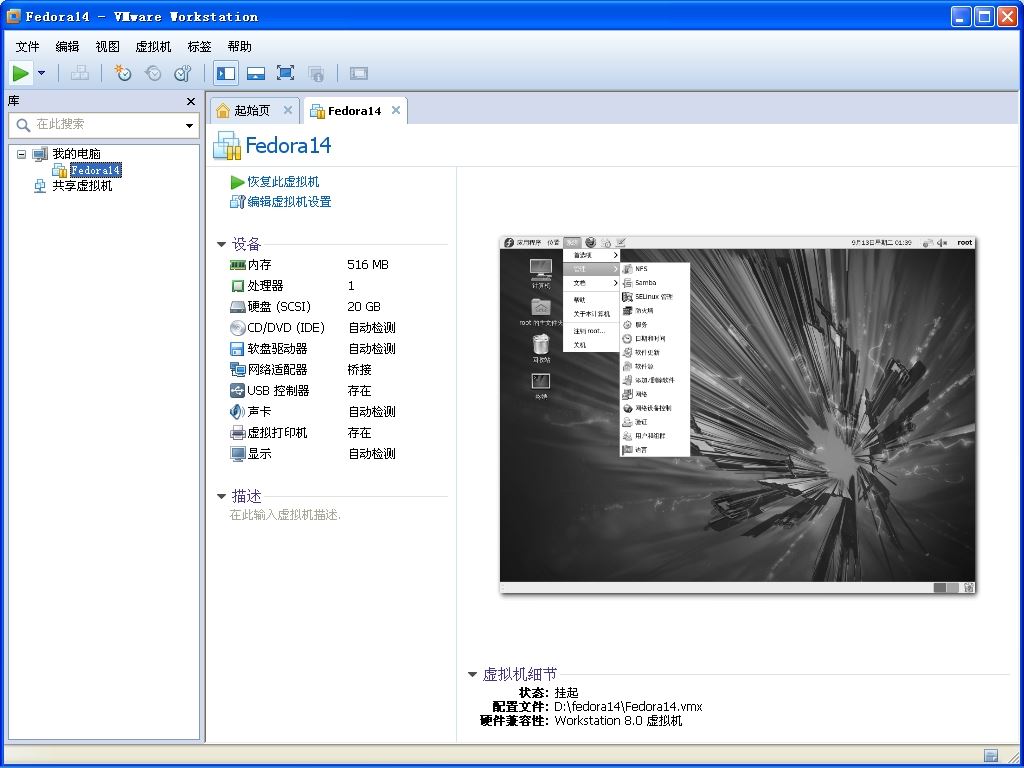1024x768 pixels.
Task: Click the Unity mode toolbar icon
Action: (x=316, y=73)
